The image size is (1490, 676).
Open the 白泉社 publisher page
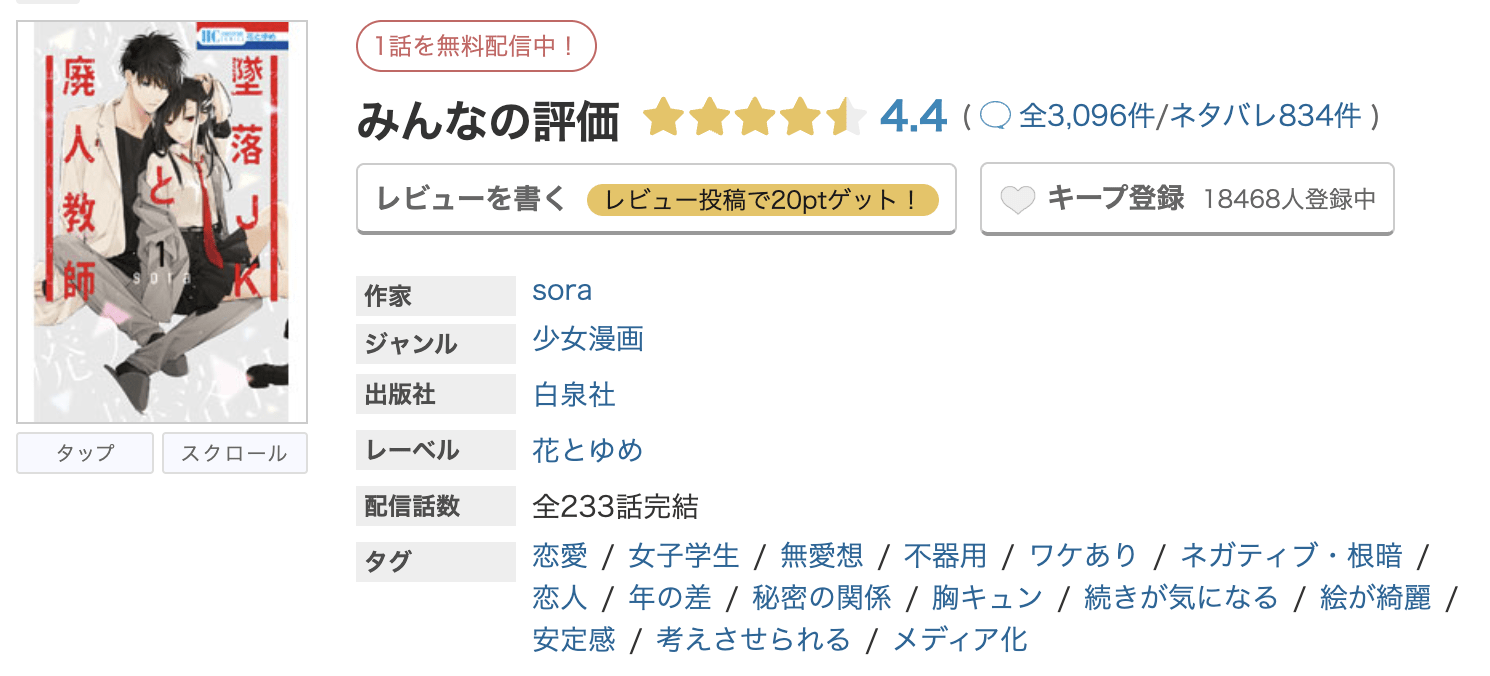click(573, 394)
